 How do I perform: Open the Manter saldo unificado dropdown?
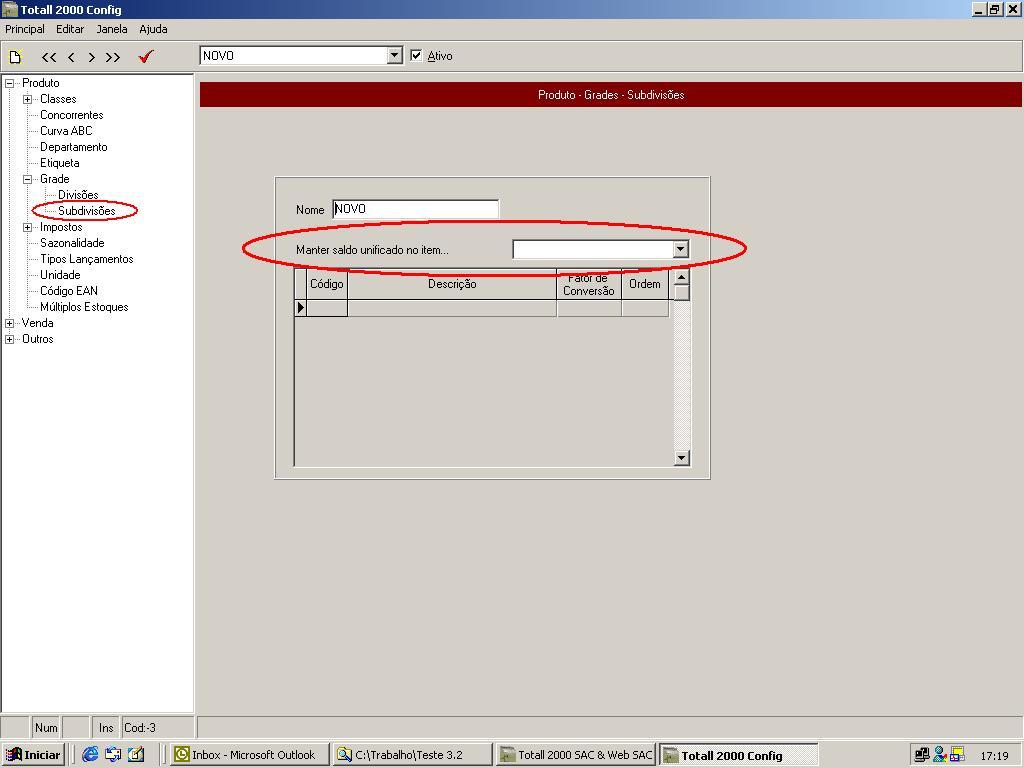[x=680, y=249]
